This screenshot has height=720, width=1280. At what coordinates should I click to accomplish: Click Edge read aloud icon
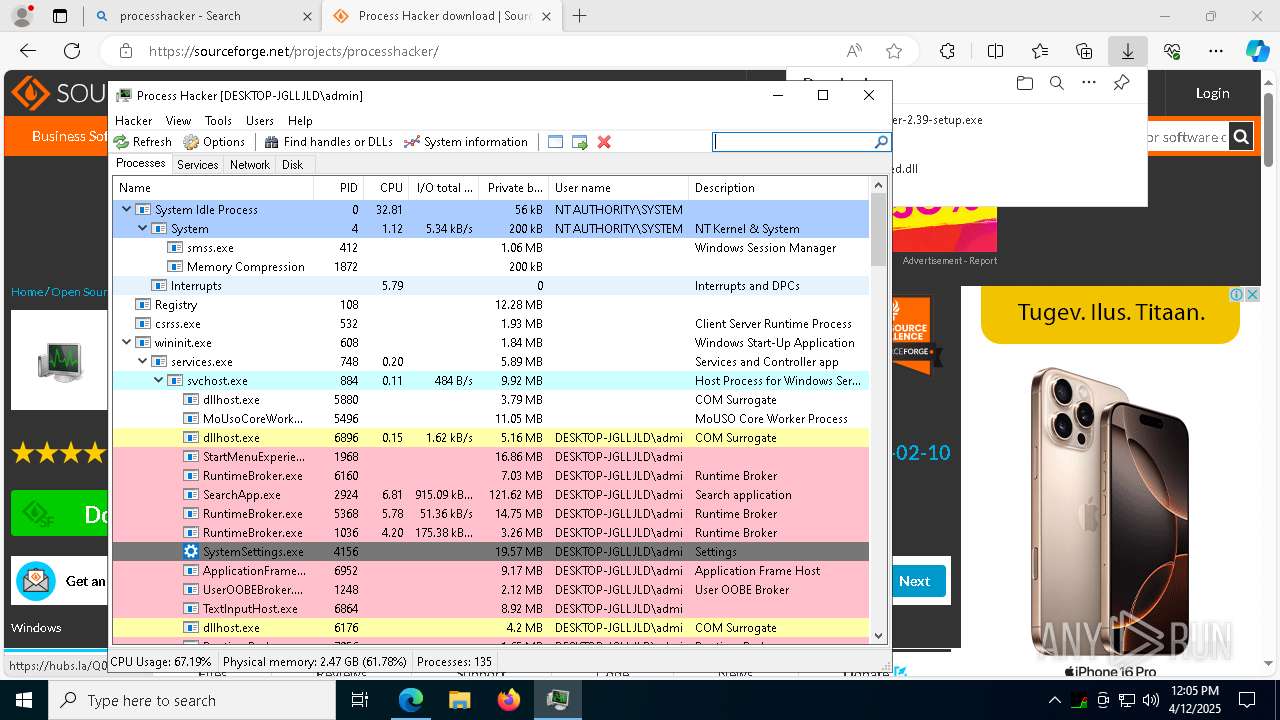coord(854,51)
